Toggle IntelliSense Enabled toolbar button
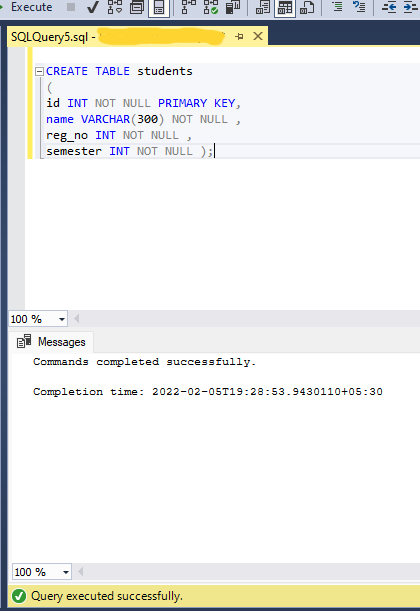This screenshot has width=420, height=611. pos(159,7)
